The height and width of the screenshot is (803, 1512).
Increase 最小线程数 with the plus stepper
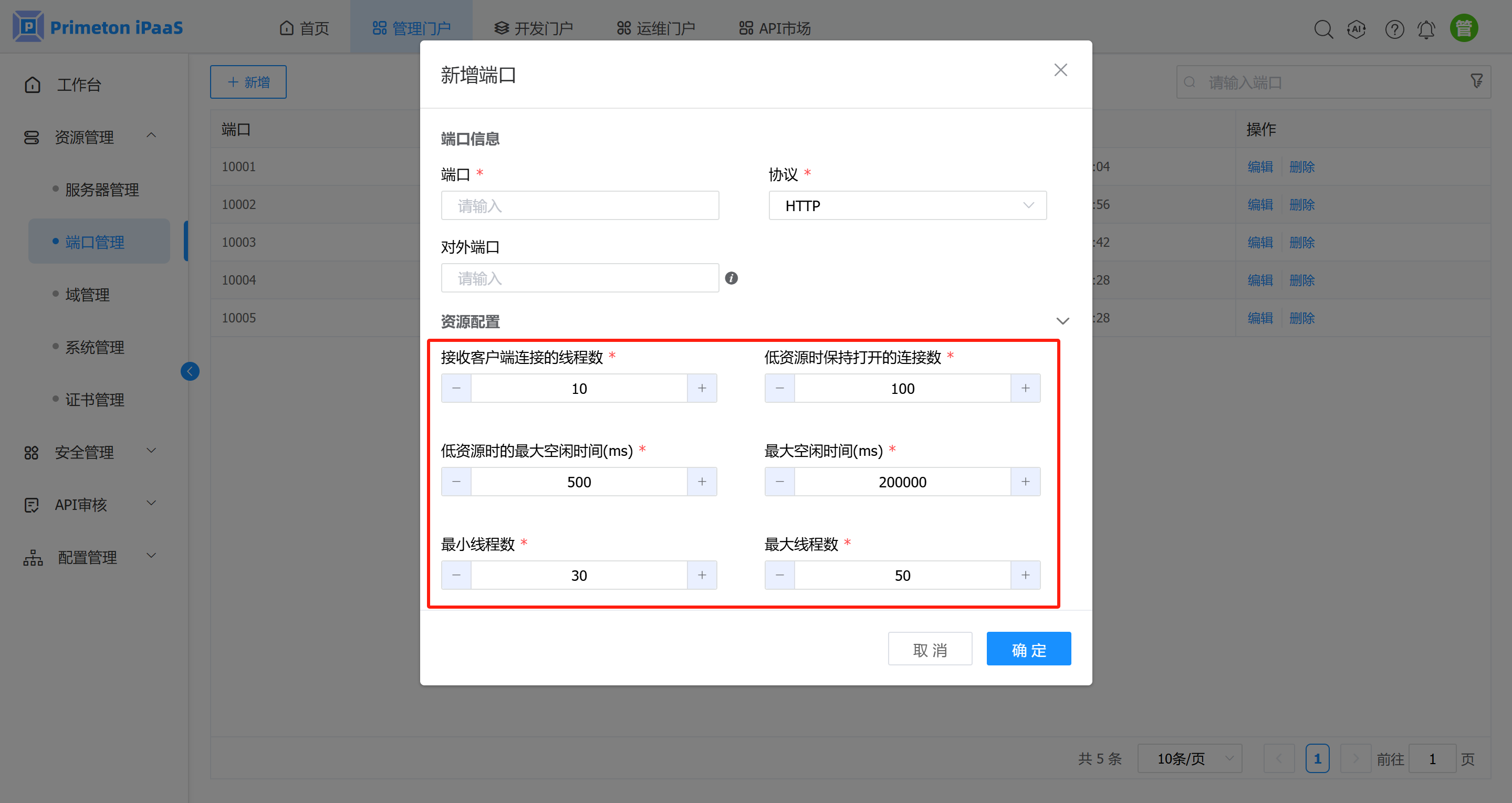pyautogui.click(x=702, y=575)
